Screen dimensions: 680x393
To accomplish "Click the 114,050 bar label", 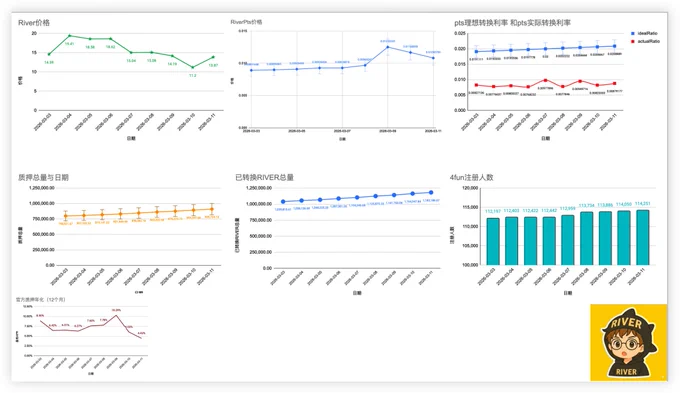I will pyautogui.click(x=624, y=204).
